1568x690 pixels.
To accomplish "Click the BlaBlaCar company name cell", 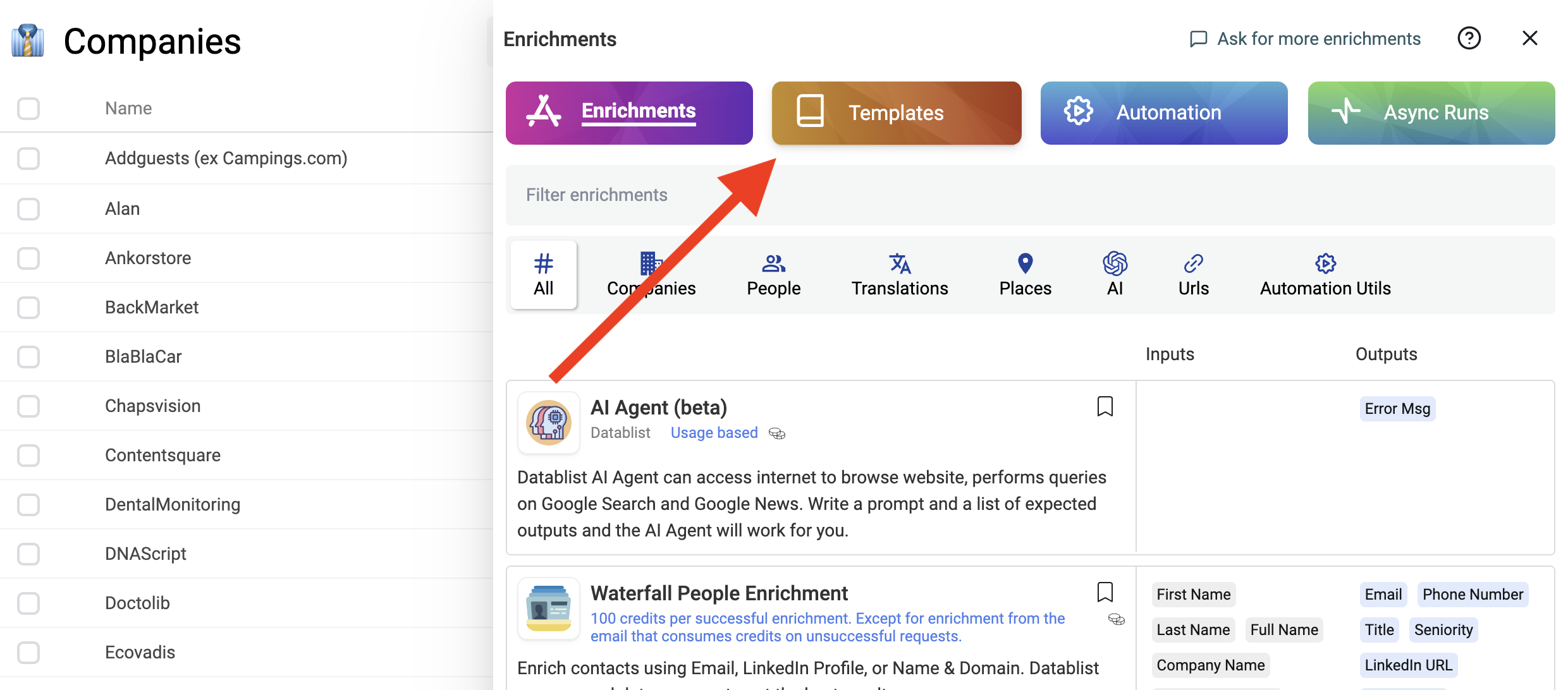I will point(144,356).
